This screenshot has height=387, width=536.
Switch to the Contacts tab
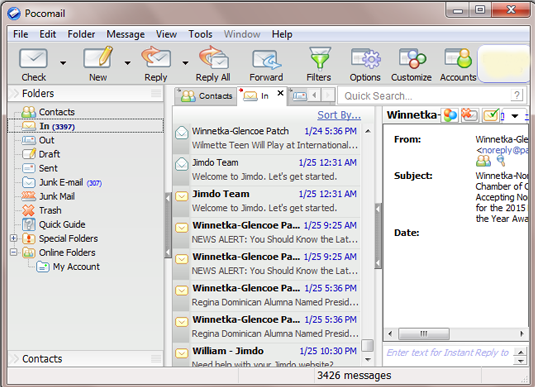(x=206, y=96)
